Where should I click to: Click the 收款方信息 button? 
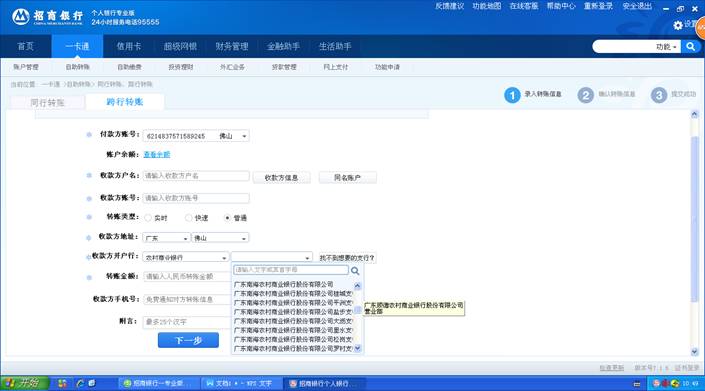(281, 178)
